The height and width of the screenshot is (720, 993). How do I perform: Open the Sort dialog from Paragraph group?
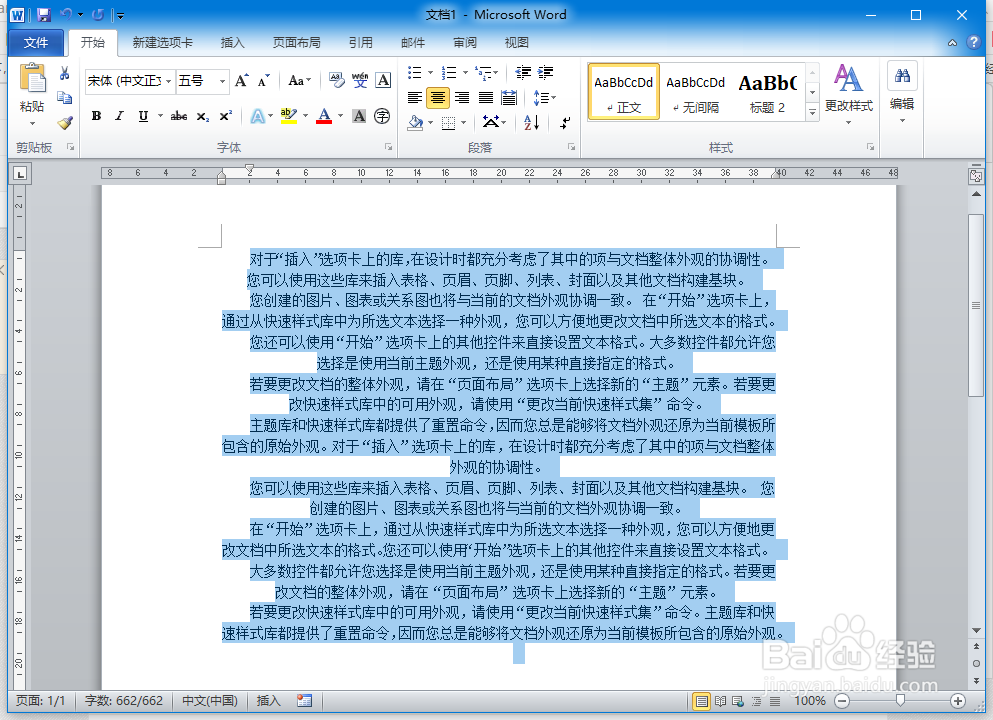tap(530, 123)
